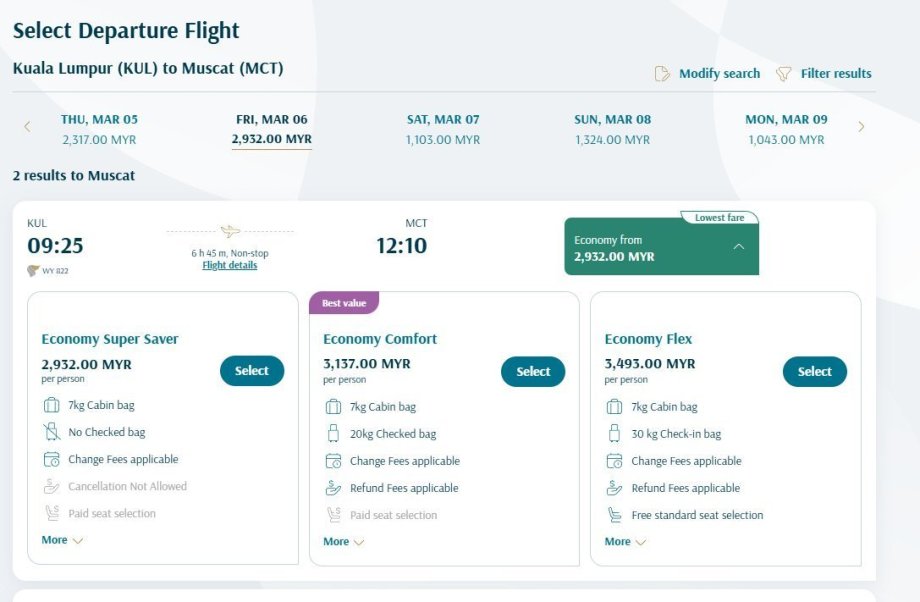This screenshot has height=602, width=920.
Task: Click the 20kg Checked bag luggage icon
Action: 334,434
